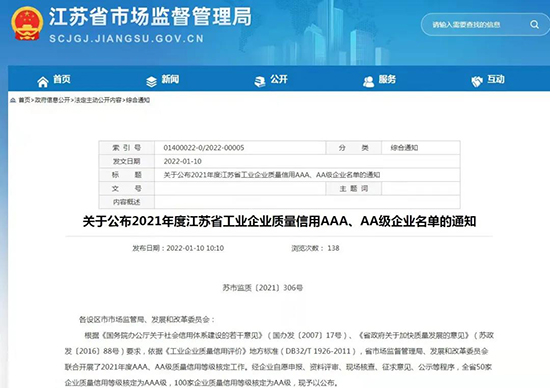The image size is (550, 388).
Task: Open the 公开 navigation tab
Action: pyautogui.click(x=271, y=80)
